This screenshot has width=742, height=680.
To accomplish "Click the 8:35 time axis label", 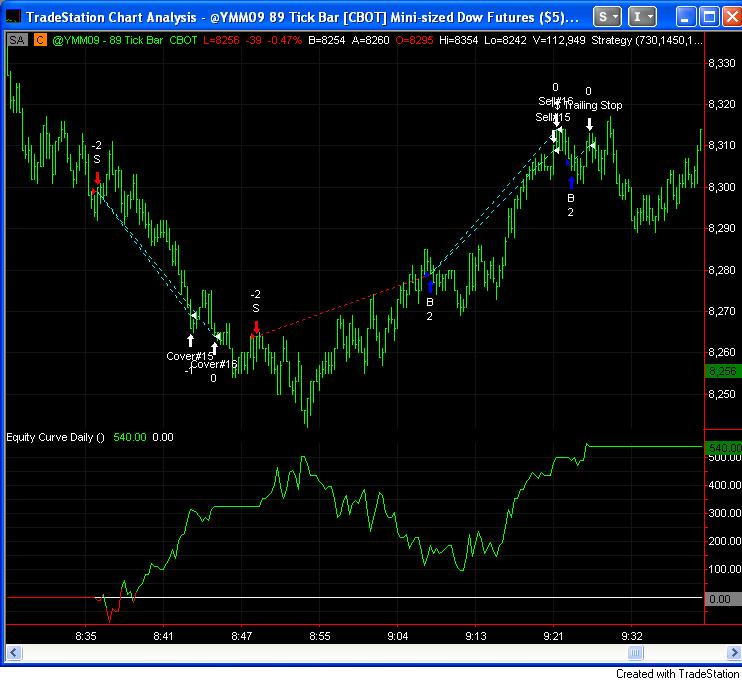I will click(86, 636).
